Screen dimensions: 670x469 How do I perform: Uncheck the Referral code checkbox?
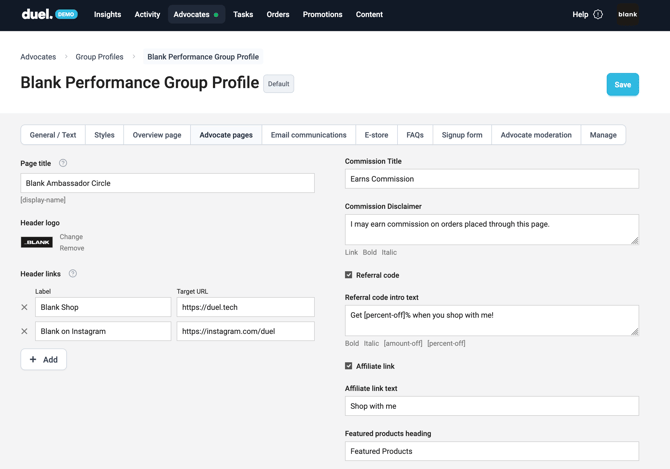pyautogui.click(x=349, y=275)
